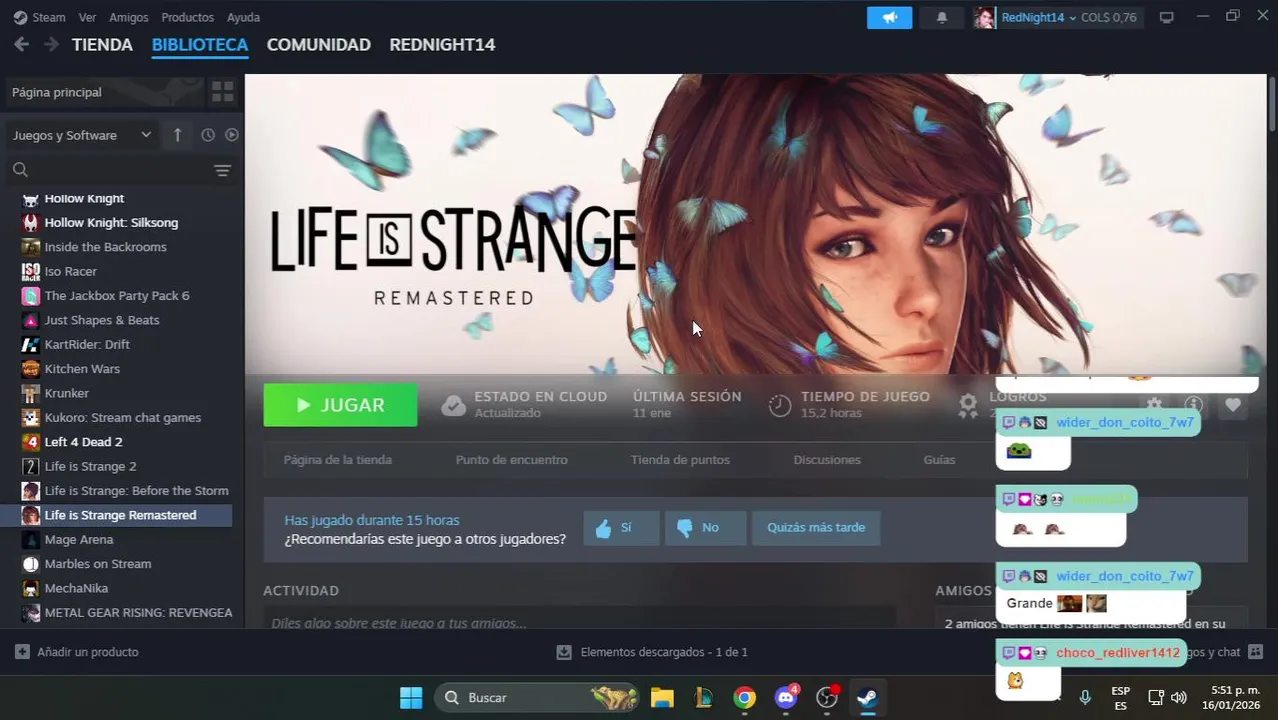The height and width of the screenshot is (720, 1278).
Task: Open File Explorer from taskbar
Action: tap(662, 697)
